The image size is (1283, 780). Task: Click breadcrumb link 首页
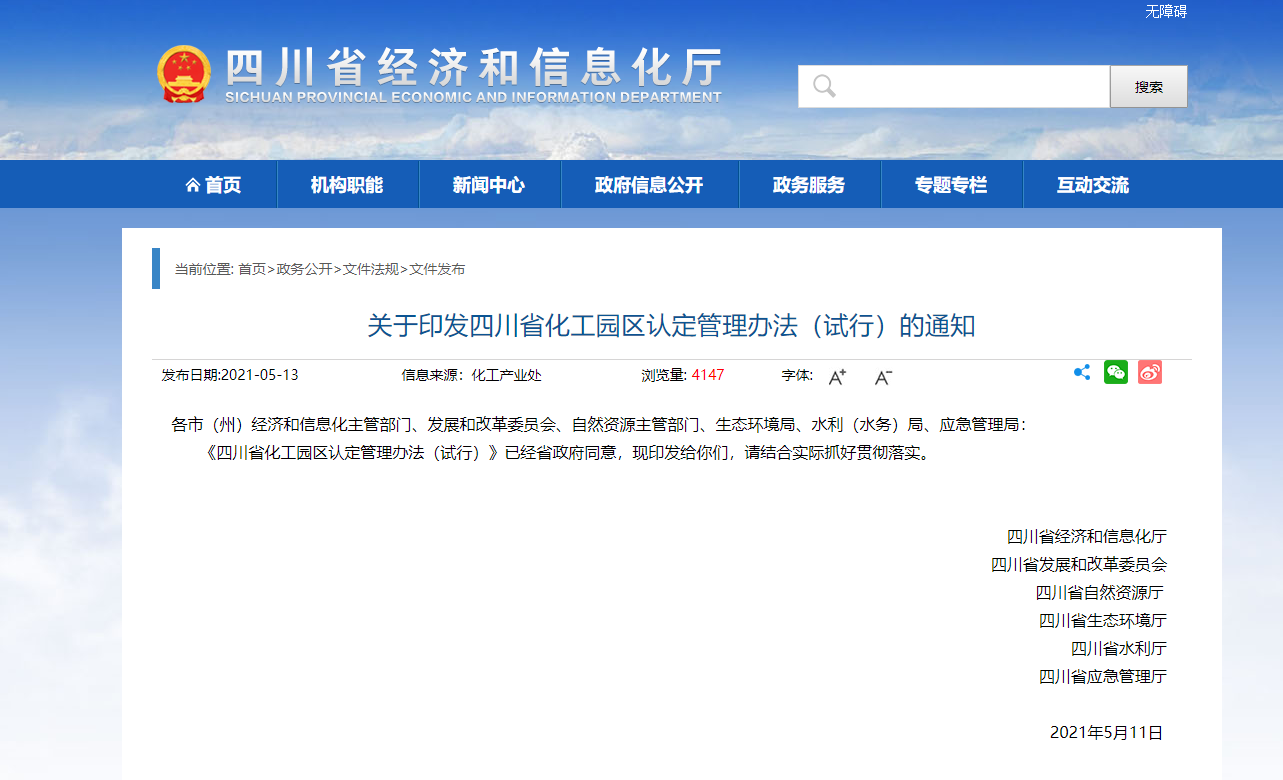click(x=252, y=269)
